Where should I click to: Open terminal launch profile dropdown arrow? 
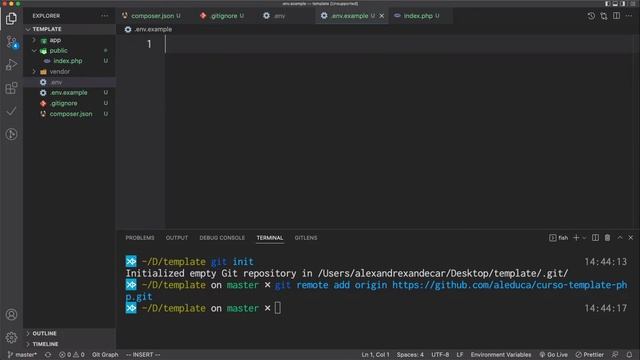pyautogui.click(x=584, y=238)
